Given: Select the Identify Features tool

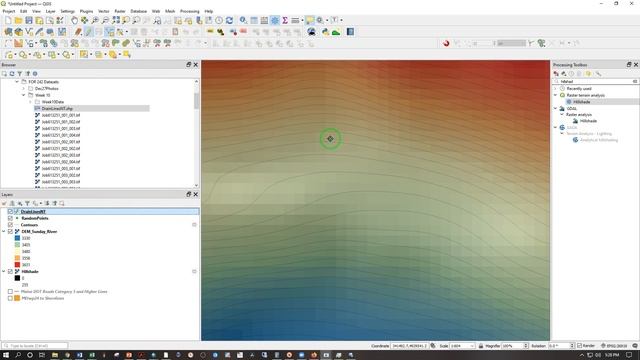Looking at the screenshot, I should coord(243,20).
